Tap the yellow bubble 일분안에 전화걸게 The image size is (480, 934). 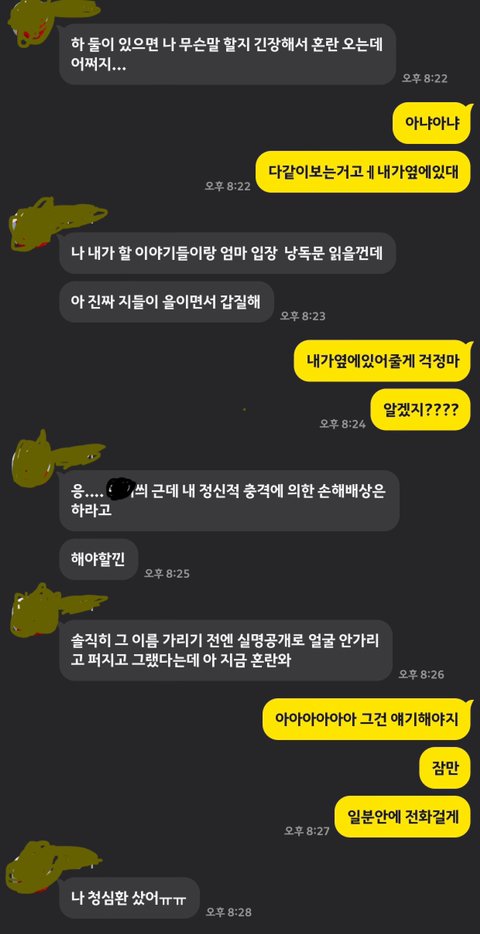[x=403, y=817]
